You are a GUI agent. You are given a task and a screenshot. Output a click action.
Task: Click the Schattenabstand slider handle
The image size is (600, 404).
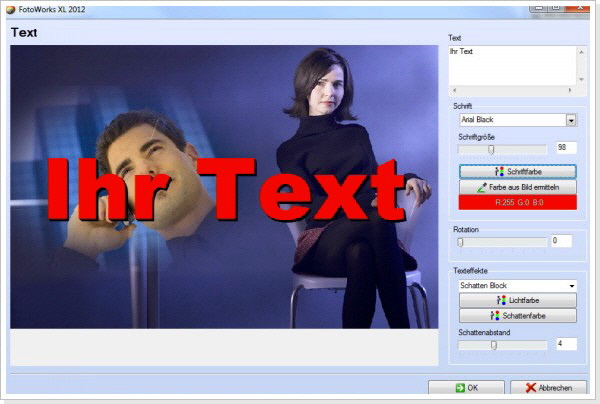(x=493, y=344)
